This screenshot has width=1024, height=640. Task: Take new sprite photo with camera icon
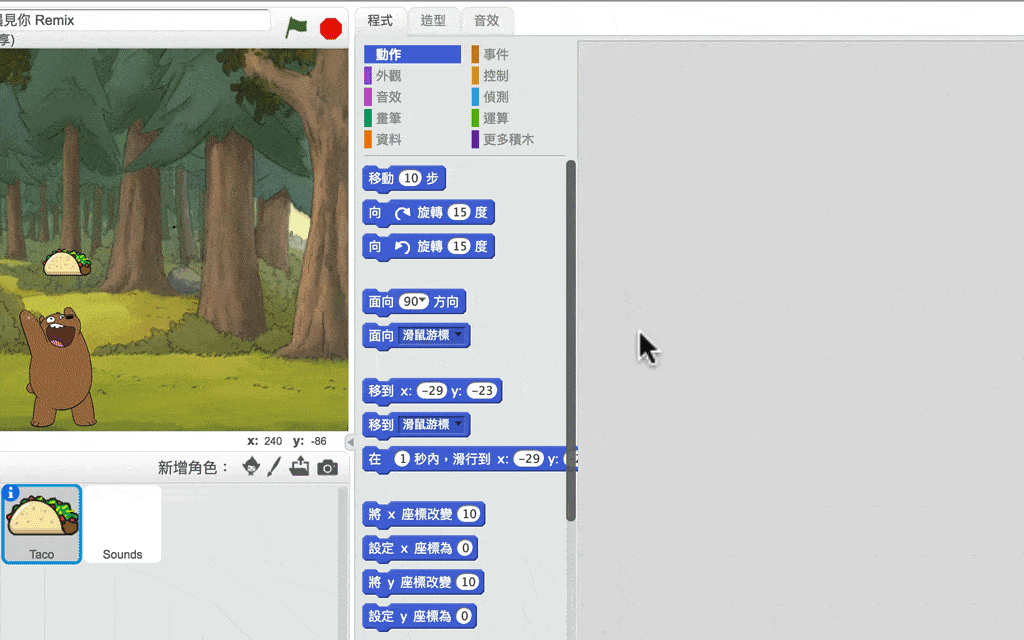pyautogui.click(x=327, y=468)
